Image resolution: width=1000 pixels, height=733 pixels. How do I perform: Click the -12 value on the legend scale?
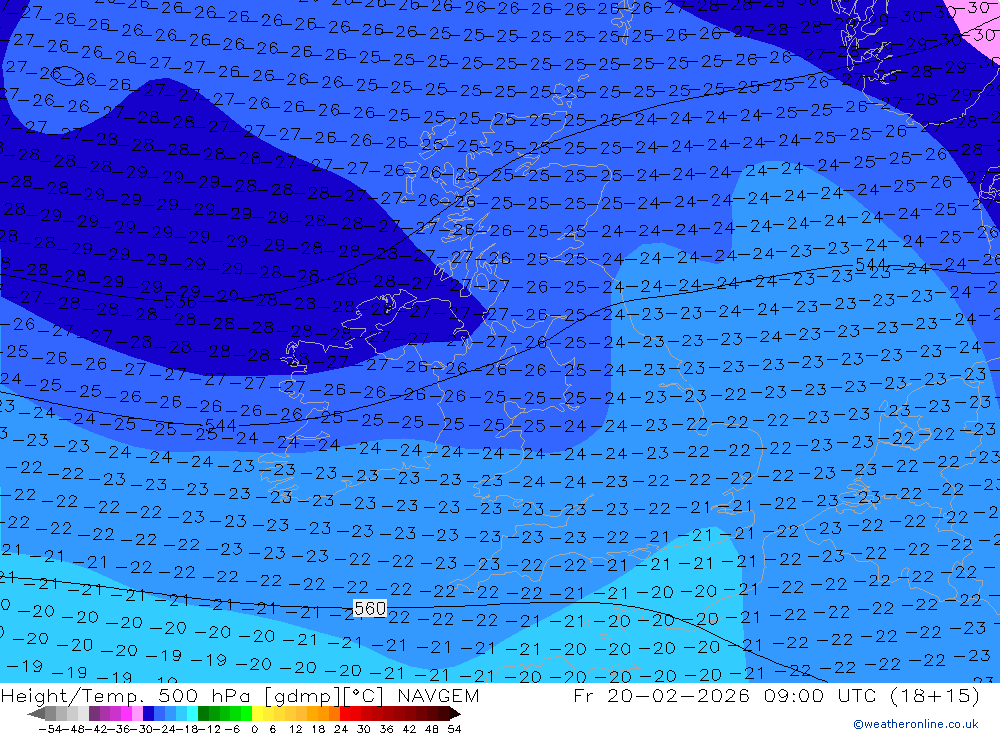pos(209,729)
